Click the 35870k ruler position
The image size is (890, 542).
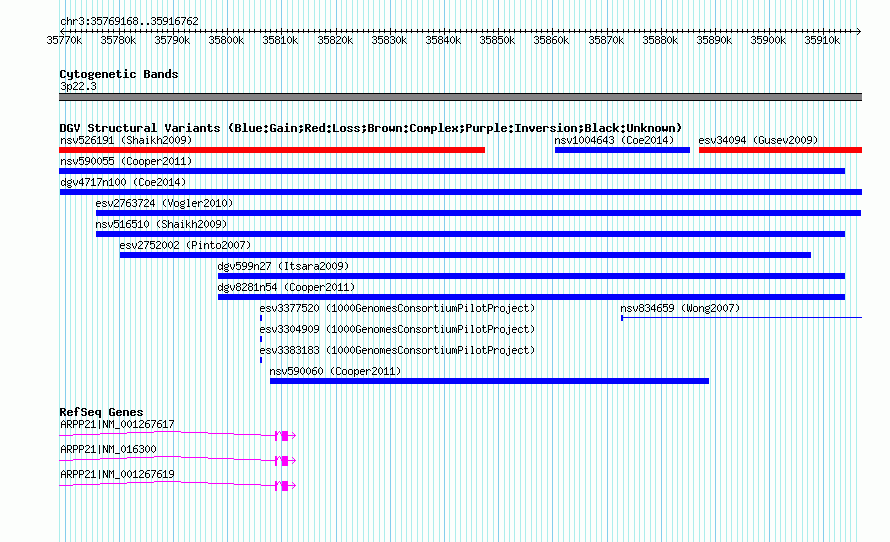[x=606, y=40]
